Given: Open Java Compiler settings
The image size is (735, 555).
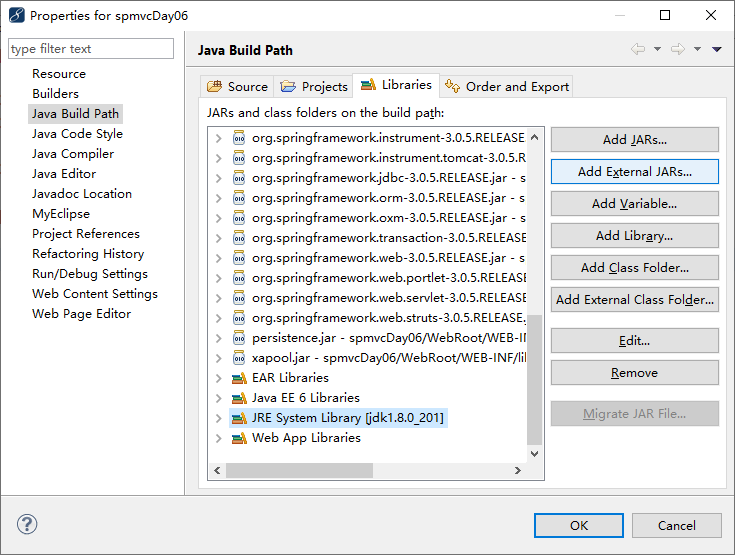Looking at the screenshot, I should click(73, 154).
